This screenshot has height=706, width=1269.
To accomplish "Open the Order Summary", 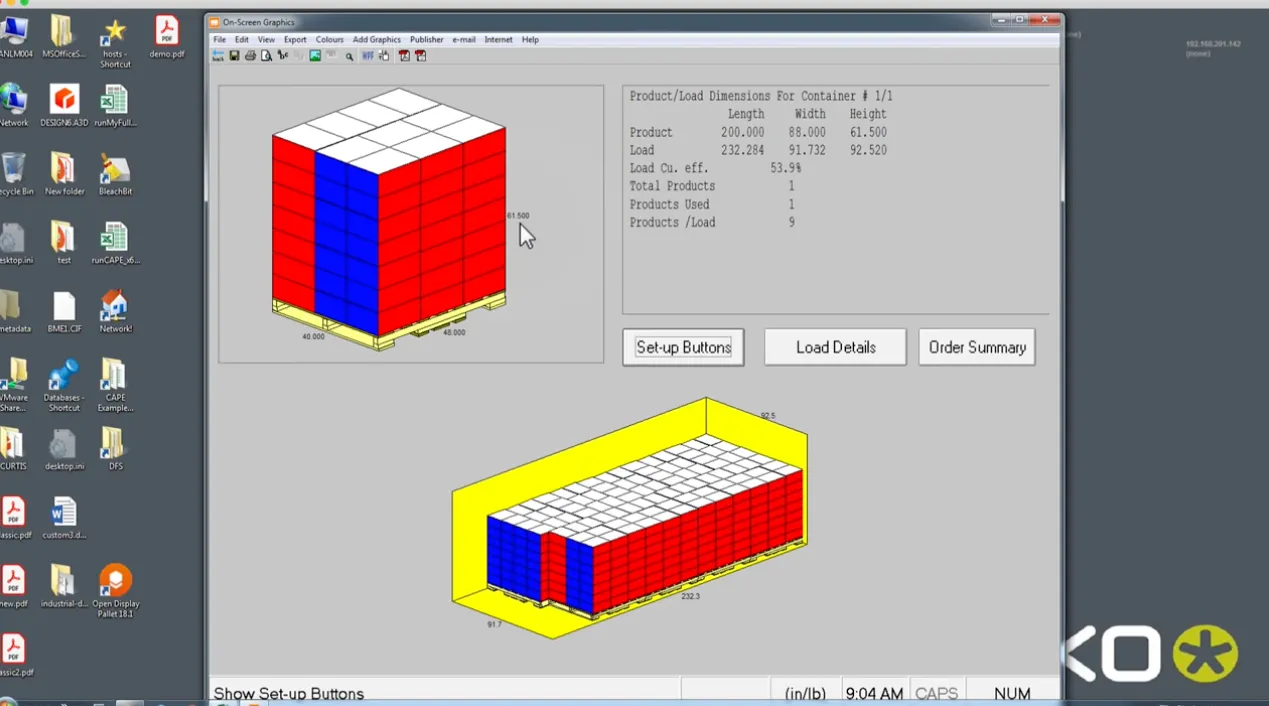I will point(976,347).
